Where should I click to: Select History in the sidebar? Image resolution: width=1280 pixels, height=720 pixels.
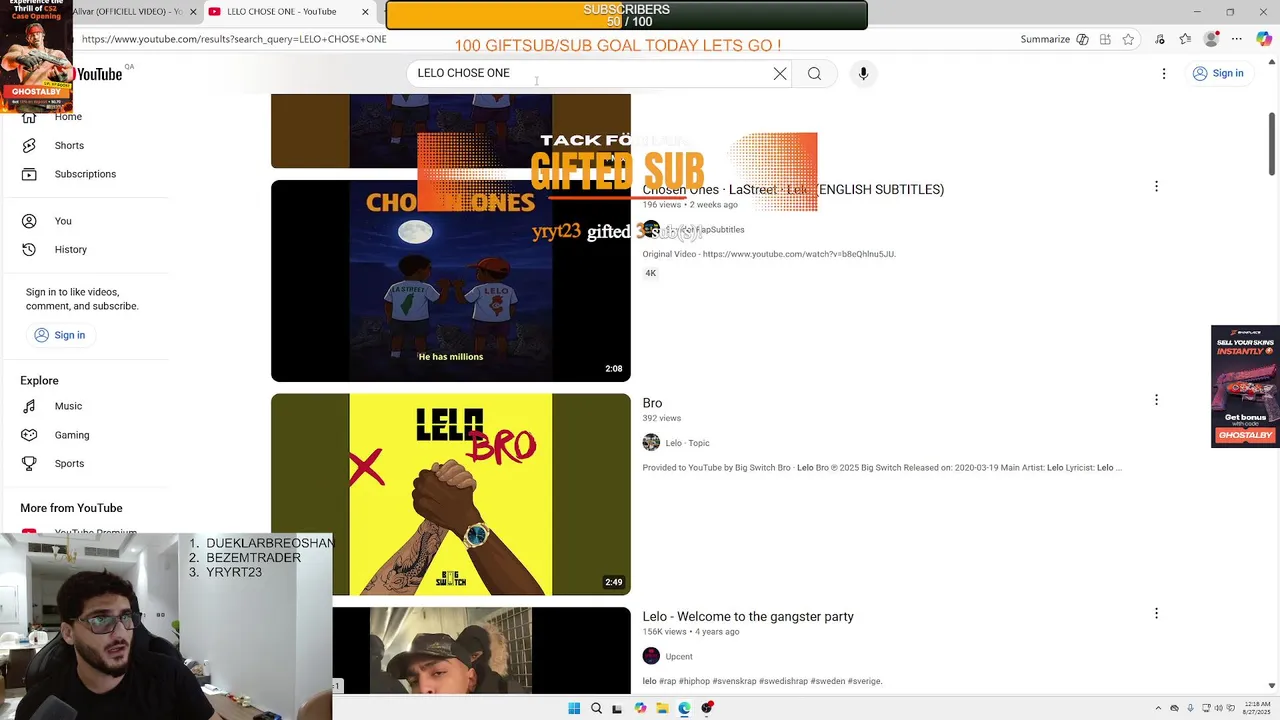70,249
